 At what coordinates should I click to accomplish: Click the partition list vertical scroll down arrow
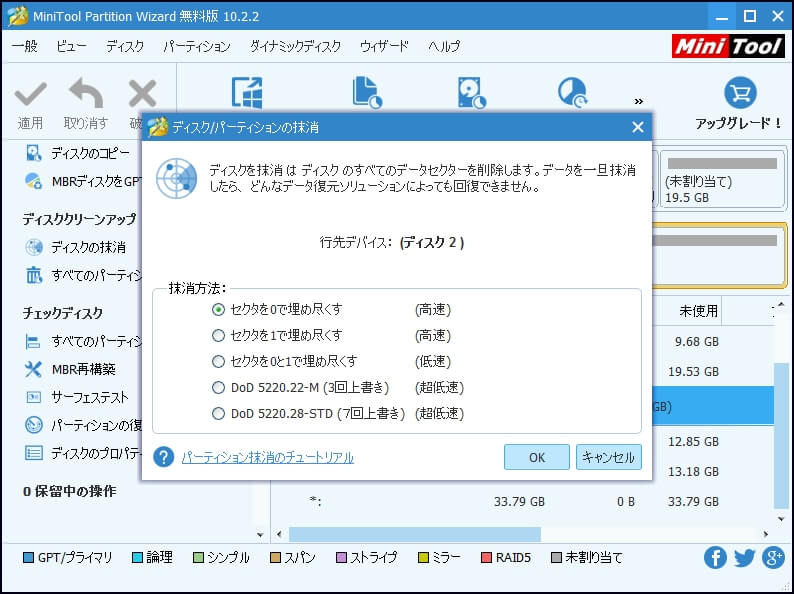click(781, 519)
